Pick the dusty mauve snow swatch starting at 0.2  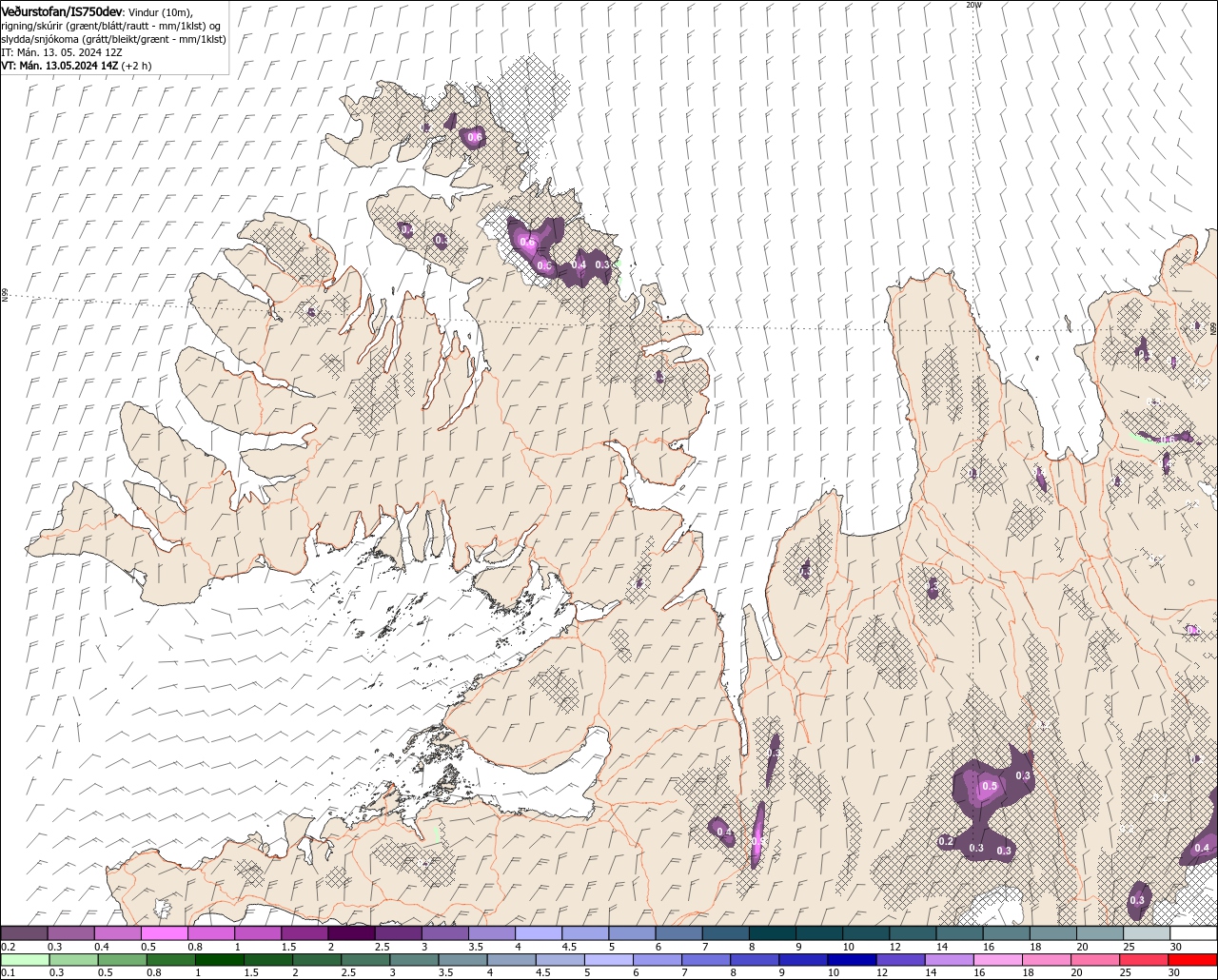[25, 933]
